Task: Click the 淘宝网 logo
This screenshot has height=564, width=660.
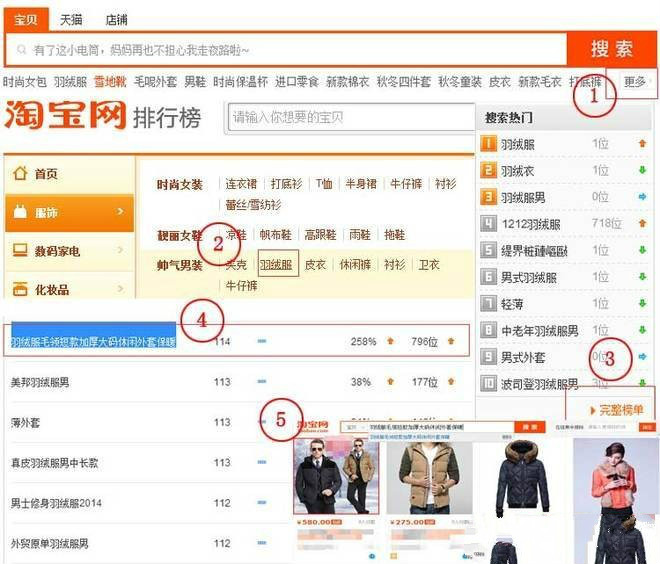Action: pos(66,116)
